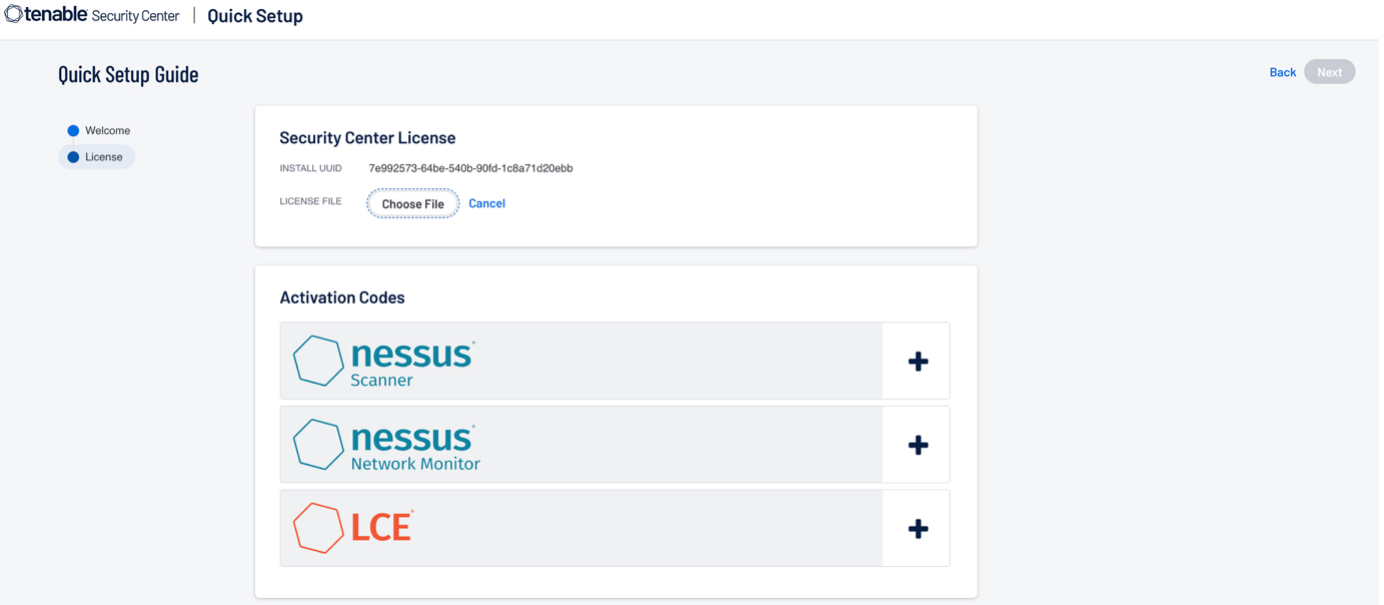Click the Cancel link beside Choose File
1384x605 pixels.
pos(487,204)
